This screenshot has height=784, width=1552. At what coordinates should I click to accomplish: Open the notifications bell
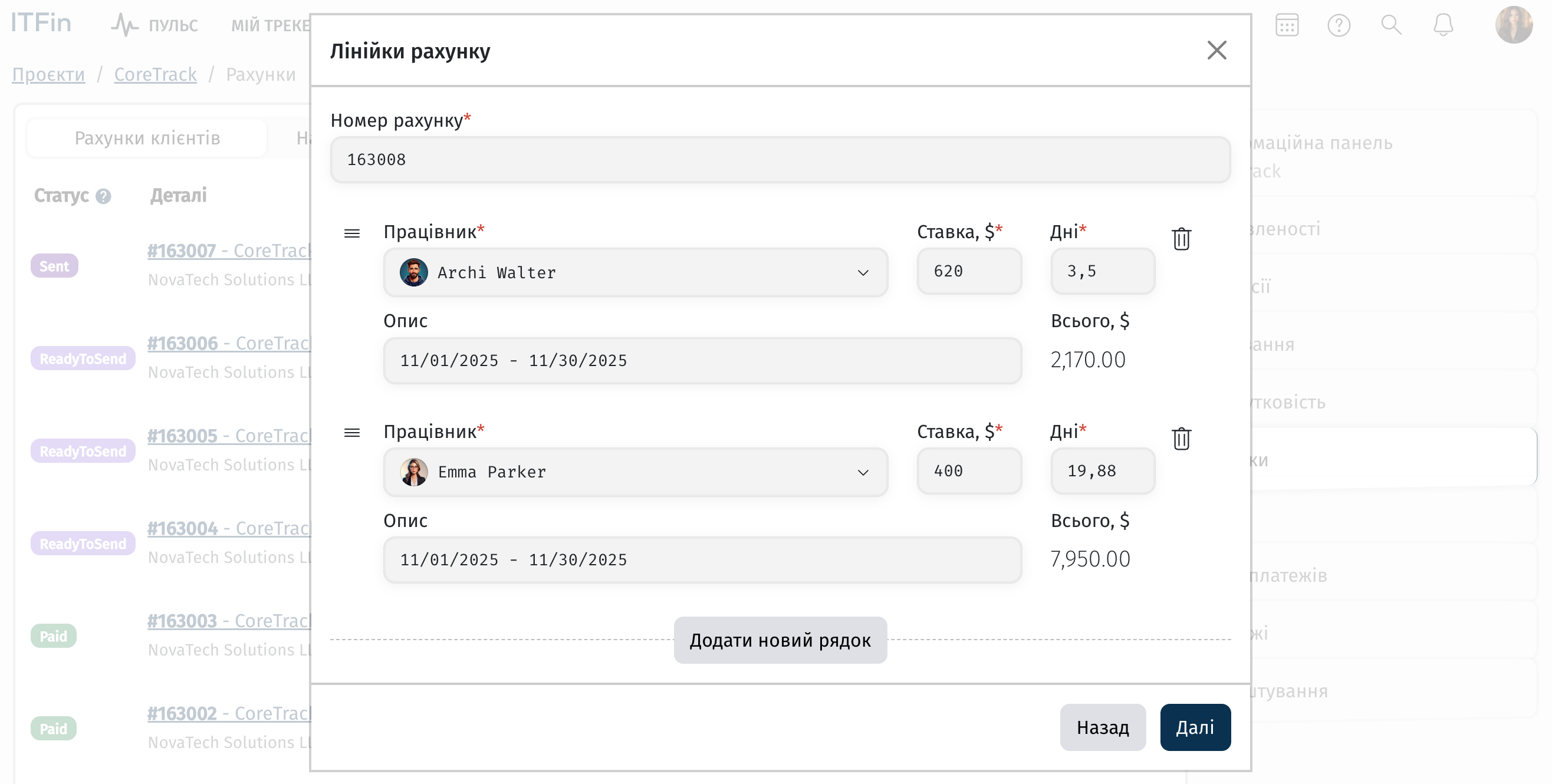pyautogui.click(x=1443, y=25)
